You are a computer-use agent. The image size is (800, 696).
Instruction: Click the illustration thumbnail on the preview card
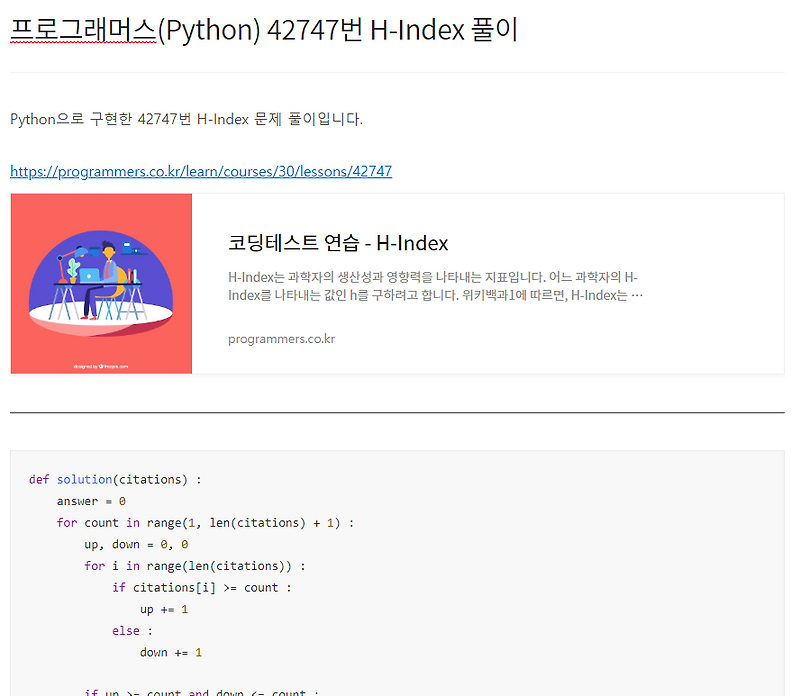click(x=100, y=283)
